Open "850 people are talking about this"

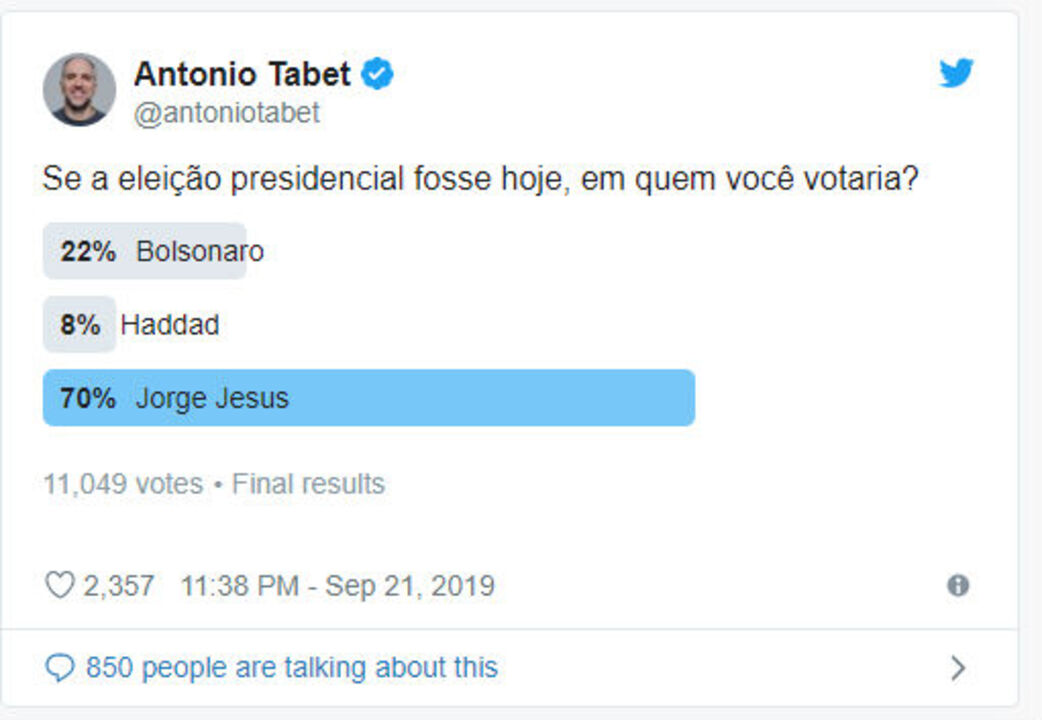[291, 668]
